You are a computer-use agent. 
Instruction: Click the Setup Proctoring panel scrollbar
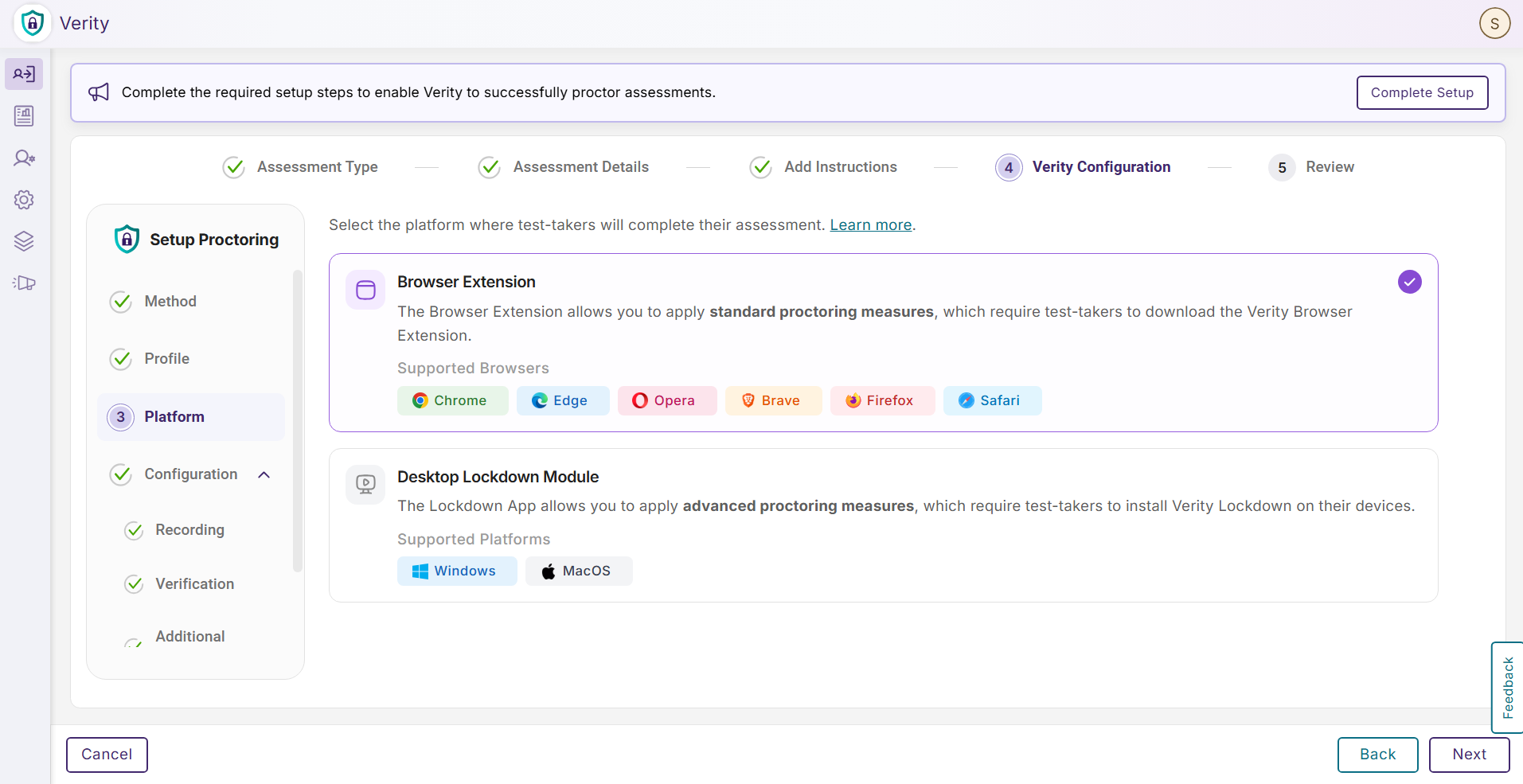pos(298,420)
